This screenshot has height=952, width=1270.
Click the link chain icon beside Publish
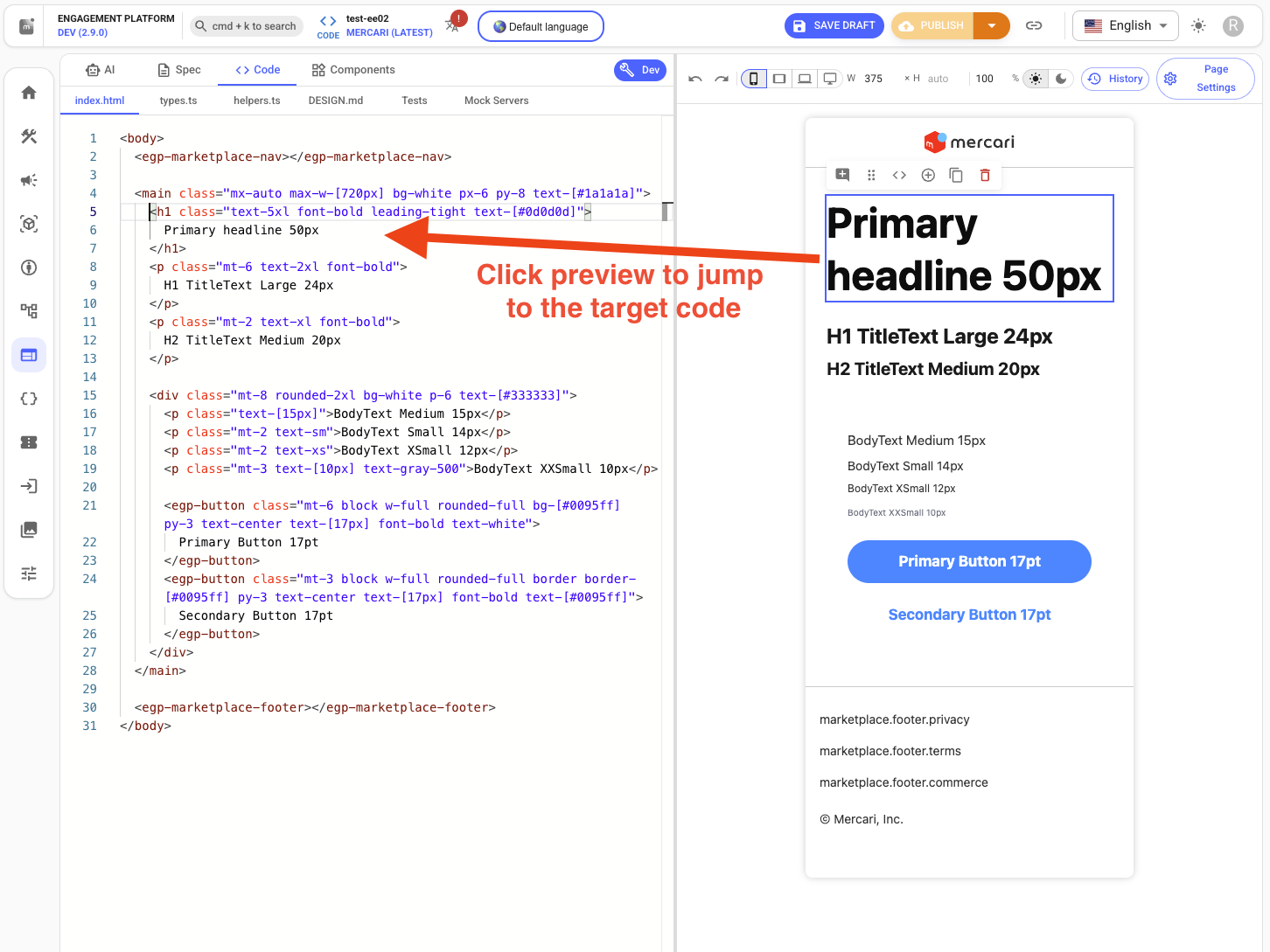[1034, 25]
